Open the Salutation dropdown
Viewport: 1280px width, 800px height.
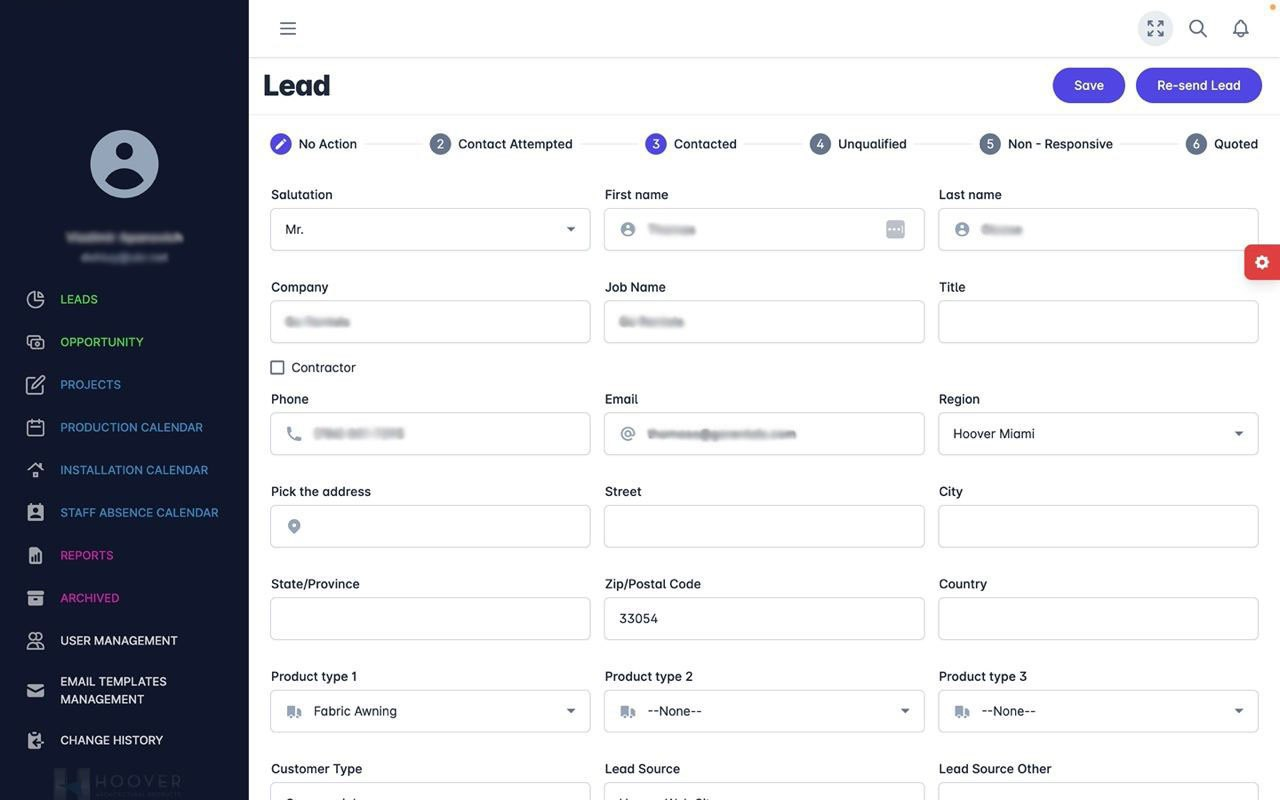pos(430,229)
